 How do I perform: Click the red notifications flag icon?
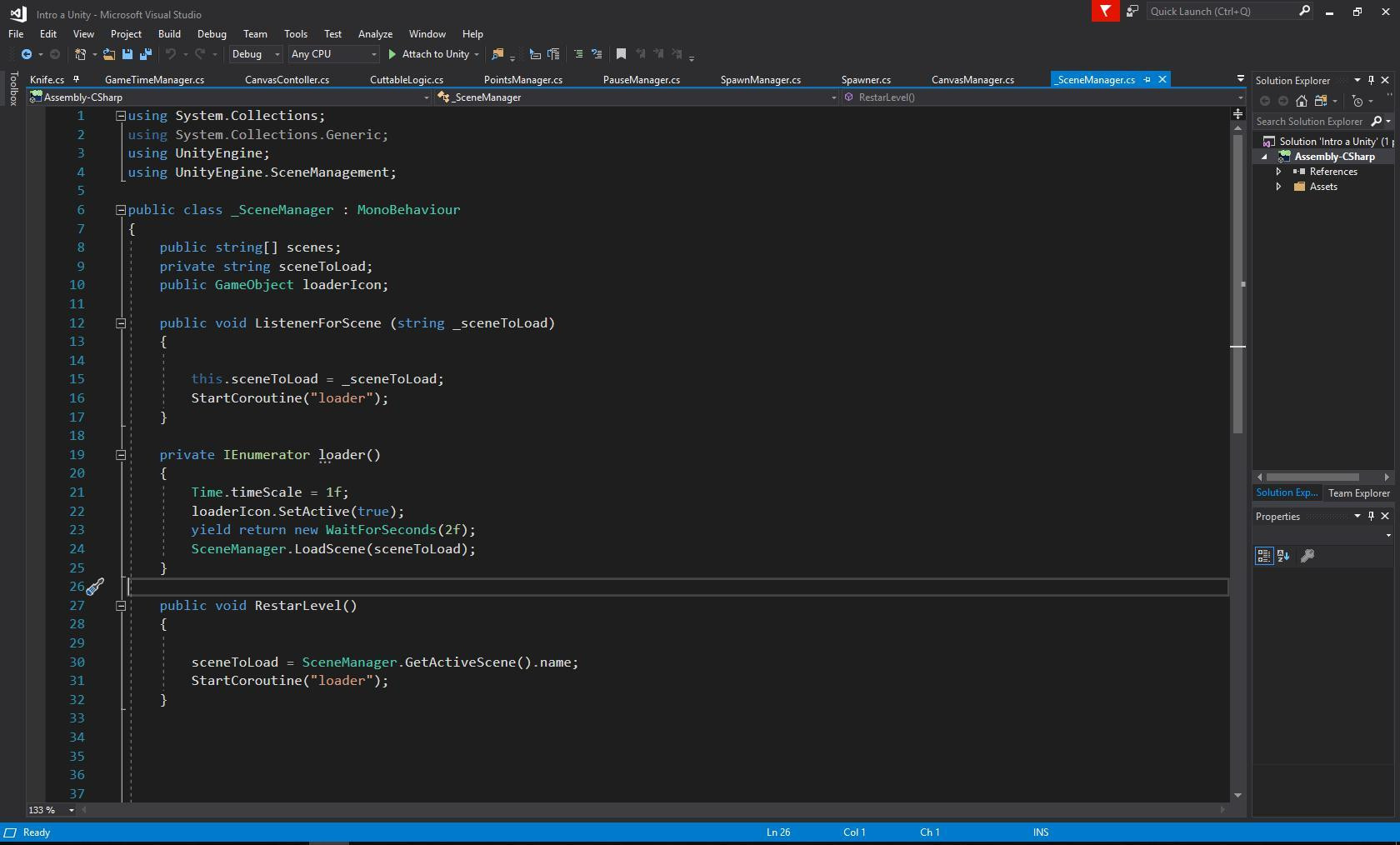[1105, 11]
